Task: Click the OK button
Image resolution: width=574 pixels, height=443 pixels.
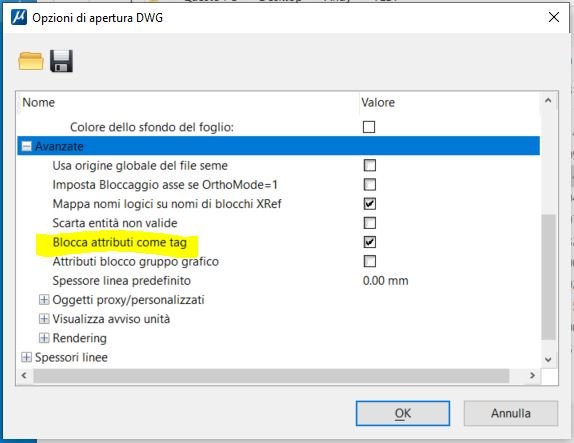Action: [403, 413]
